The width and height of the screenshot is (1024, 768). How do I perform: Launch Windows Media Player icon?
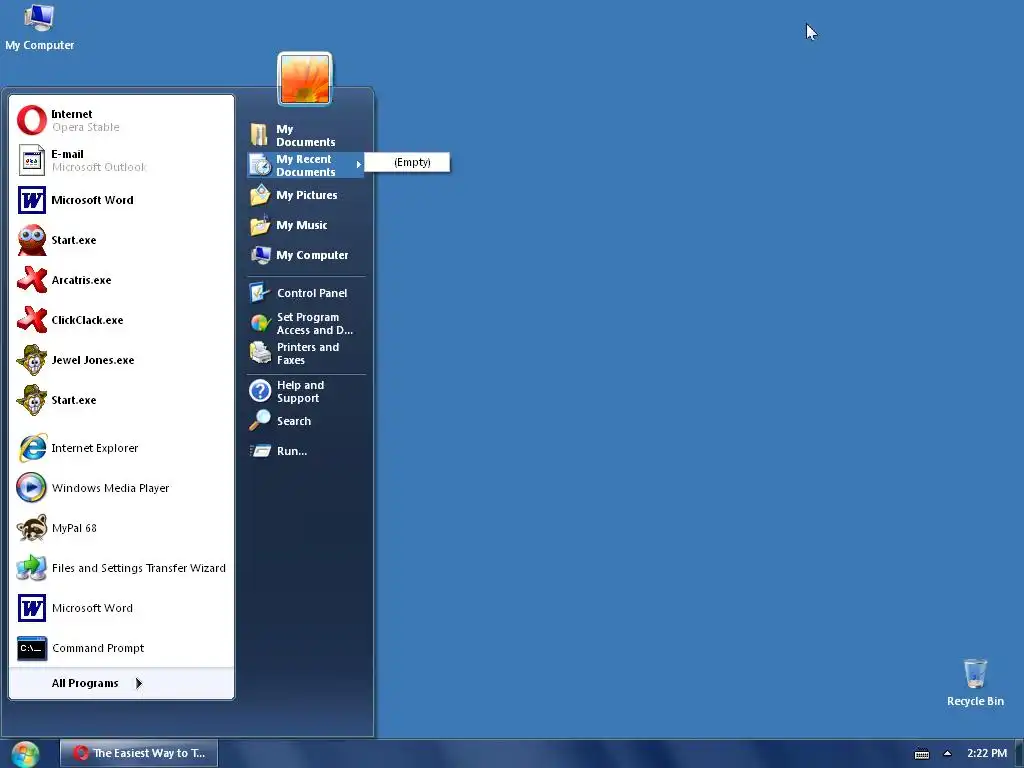pyautogui.click(x=31, y=488)
